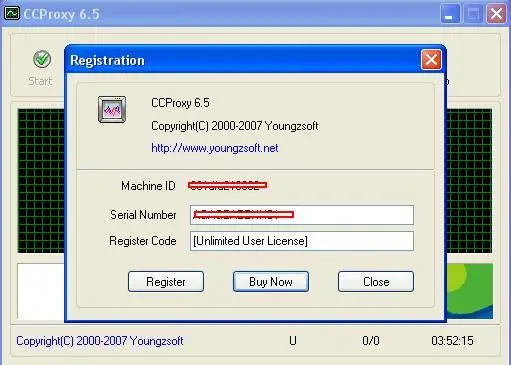Click the CCProxy icon in Registration dialog
This screenshot has width=511, height=365.
[x=112, y=109]
